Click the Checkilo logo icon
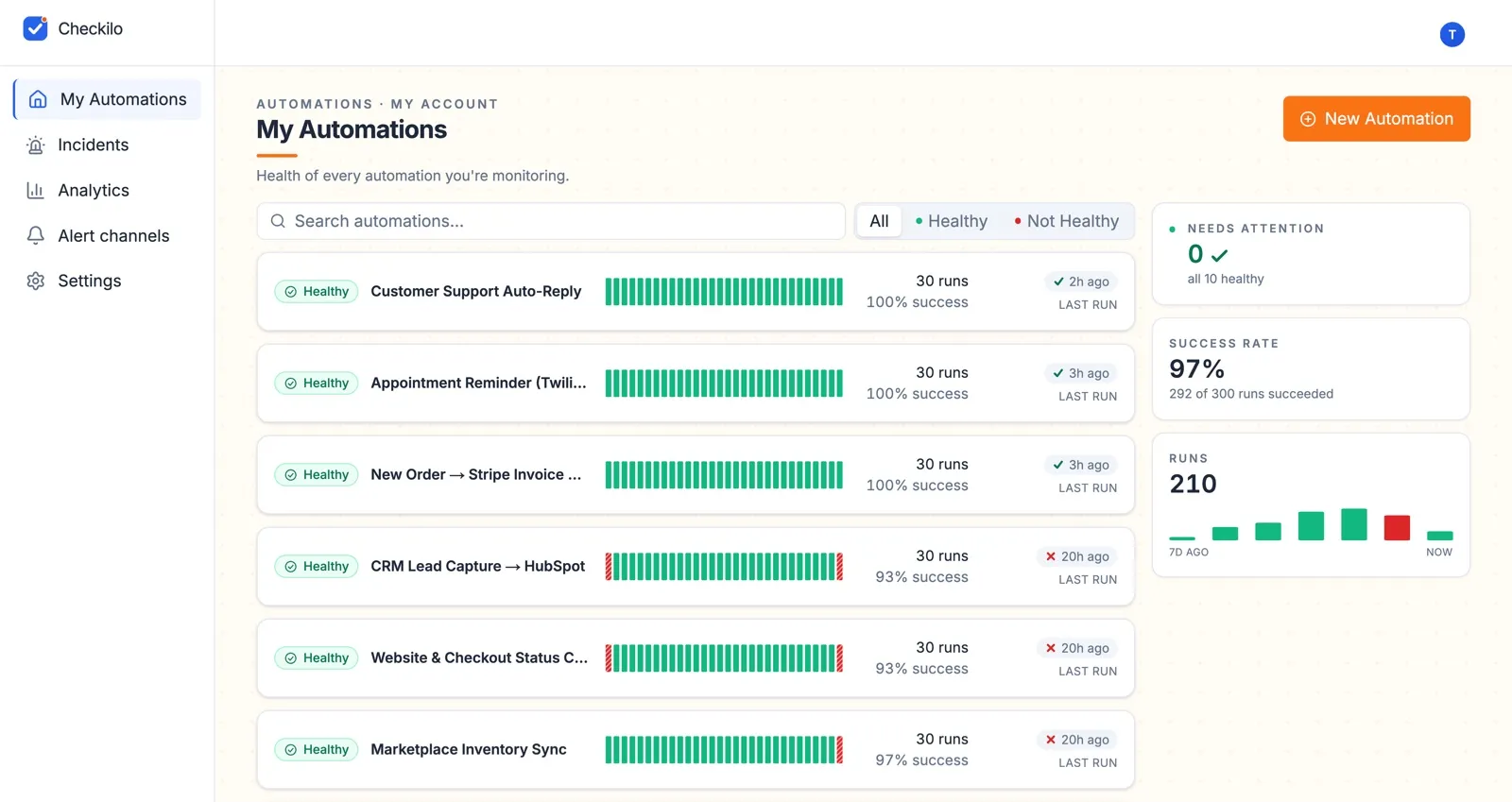Image resolution: width=1512 pixels, height=802 pixels. click(35, 28)
